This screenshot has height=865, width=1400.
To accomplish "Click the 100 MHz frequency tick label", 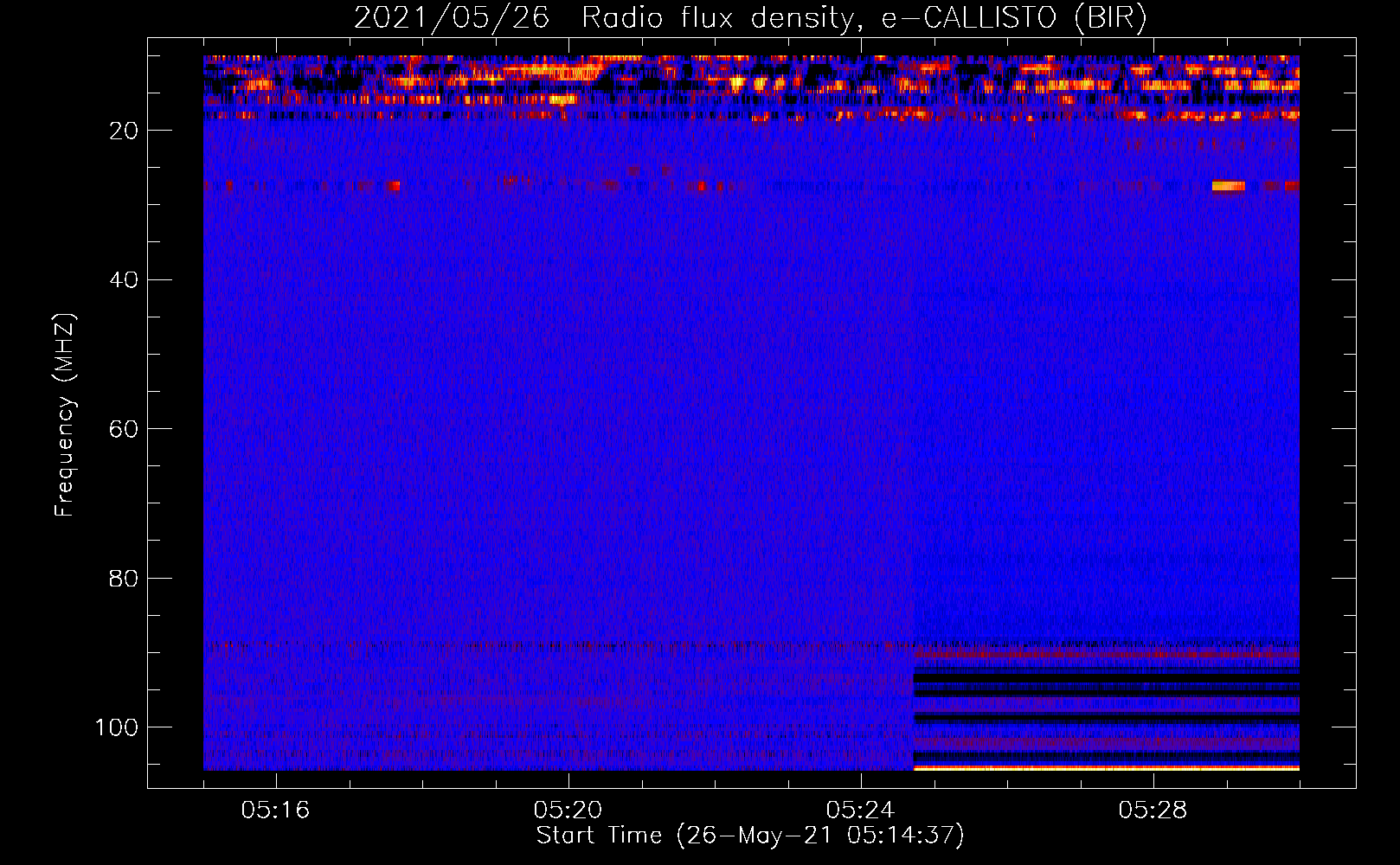I will (x=117, y=727).
